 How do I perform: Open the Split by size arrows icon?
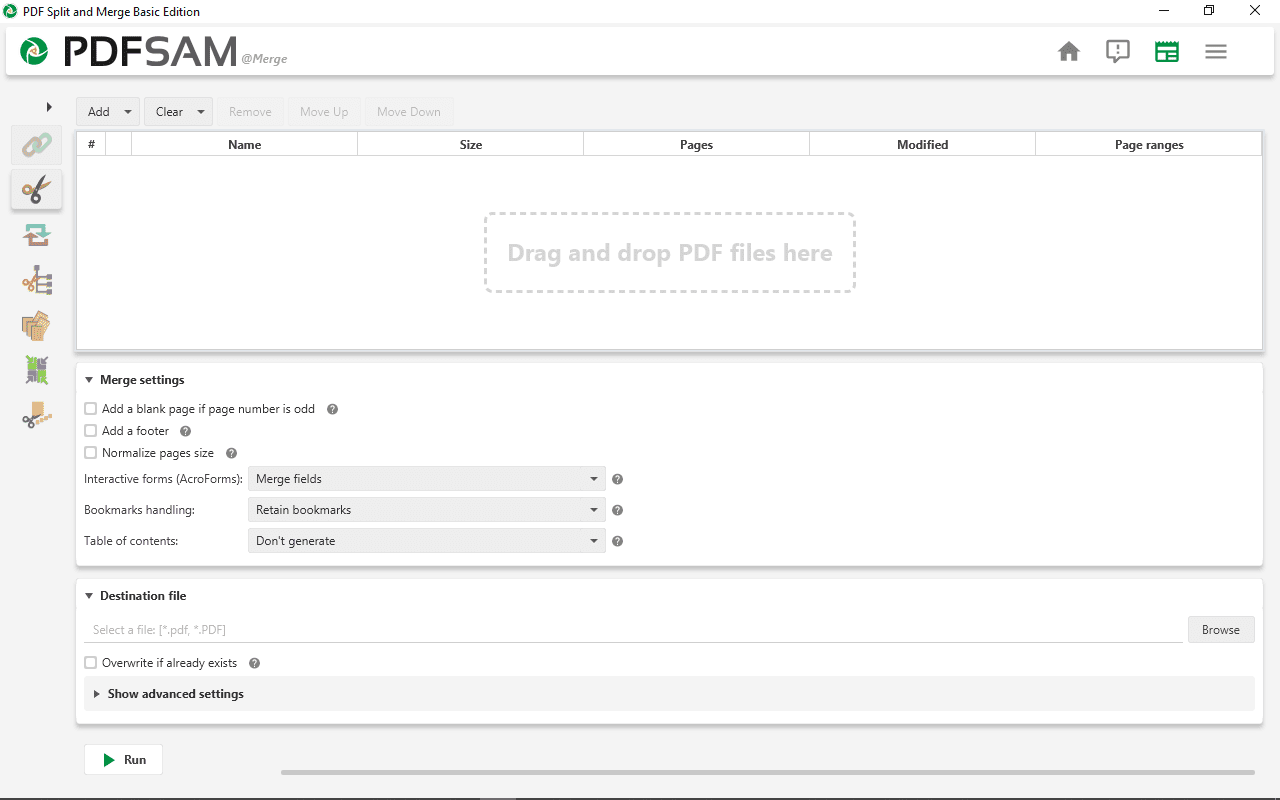click(x=36, y=370)
